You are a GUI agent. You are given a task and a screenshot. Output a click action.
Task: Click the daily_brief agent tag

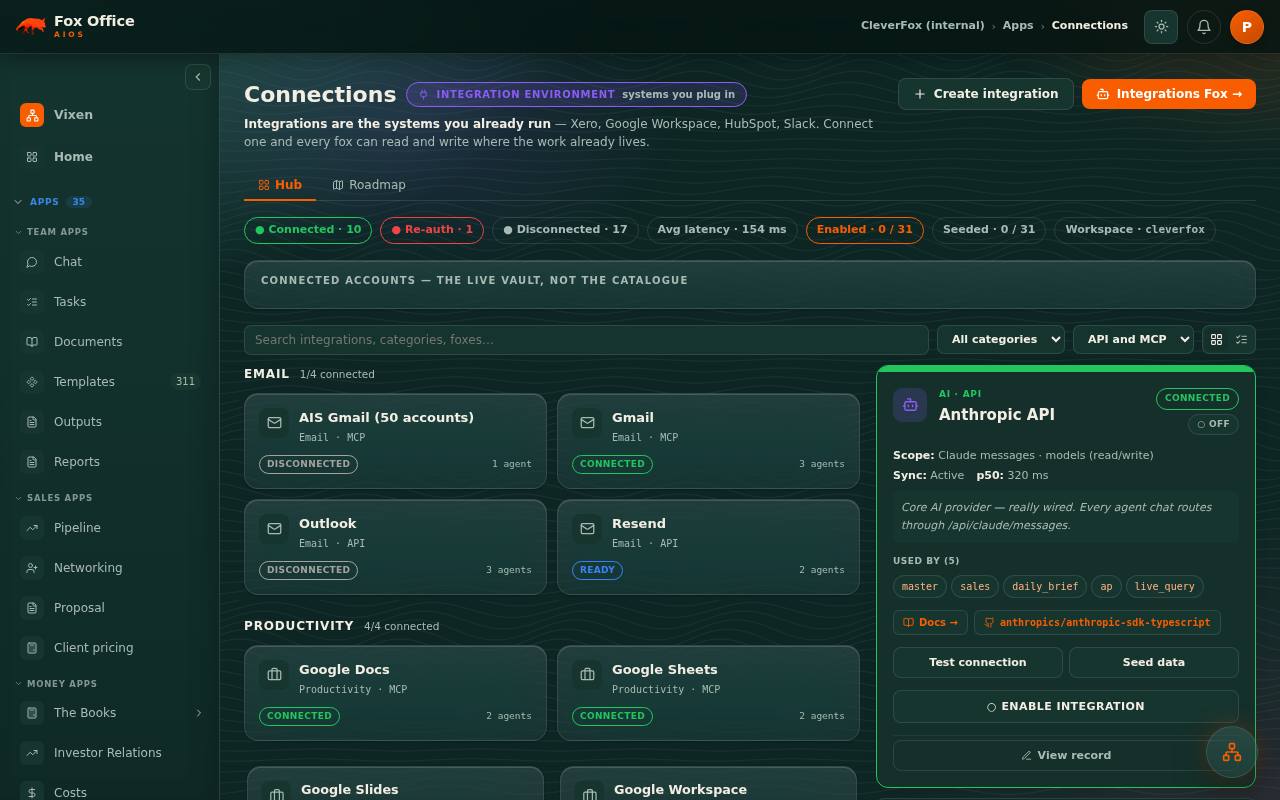[1045, 587]
